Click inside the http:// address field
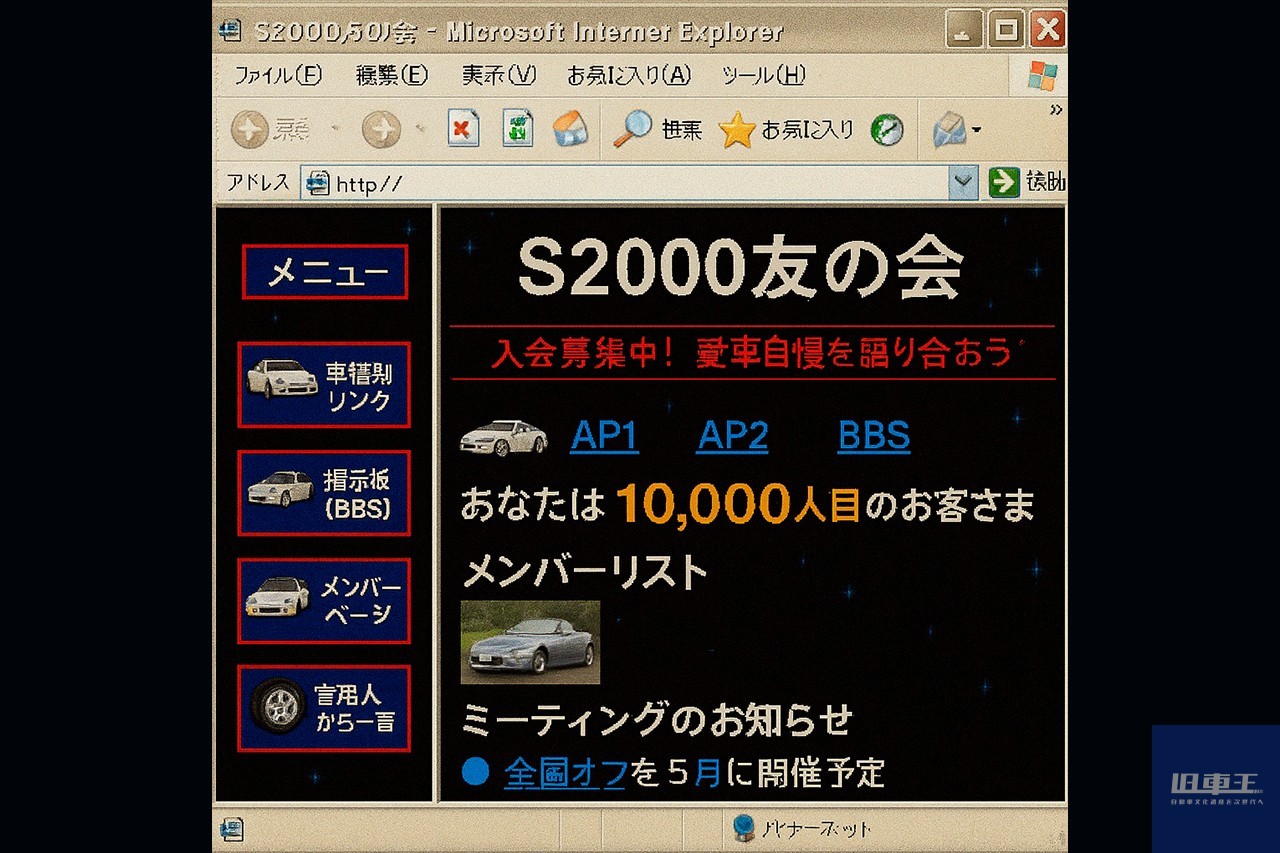 point(640,183)
